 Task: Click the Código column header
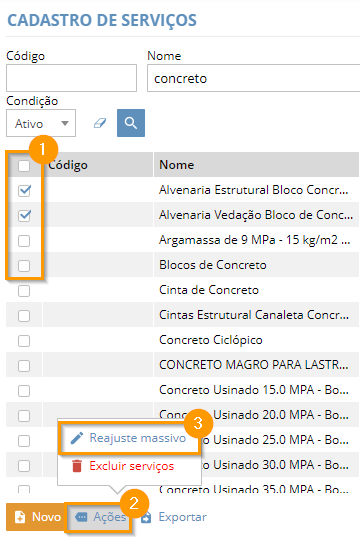click(x=98, y=165)
